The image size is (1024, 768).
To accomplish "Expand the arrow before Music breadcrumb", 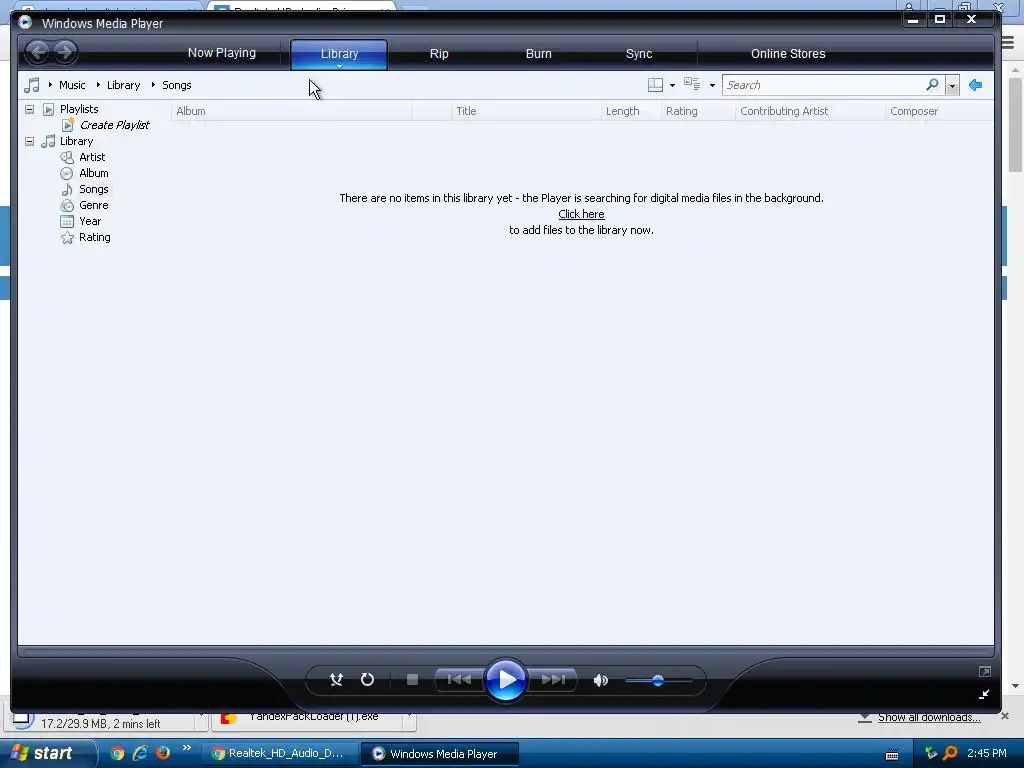I will pos(50,84).
